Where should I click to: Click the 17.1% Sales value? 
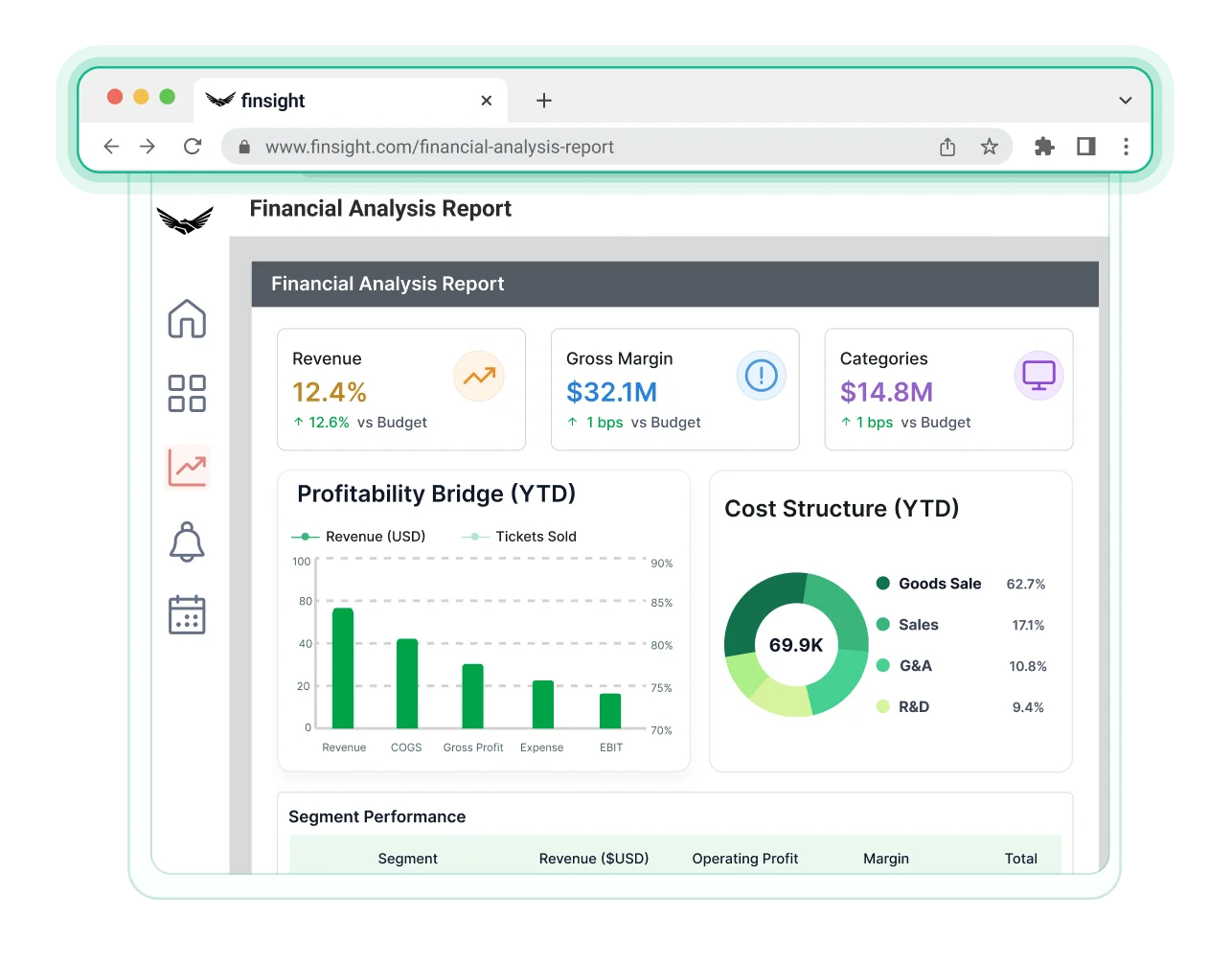click(1028, 625)
